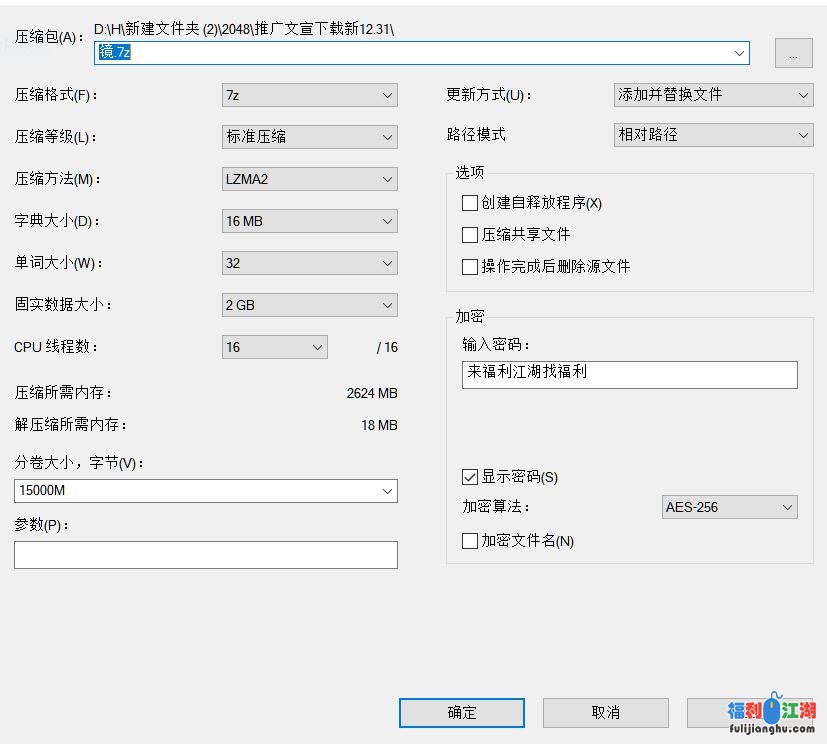
Task: Expand the 压缩方法 LZMA2 dropdown
Action: click(x=309, y=179)
